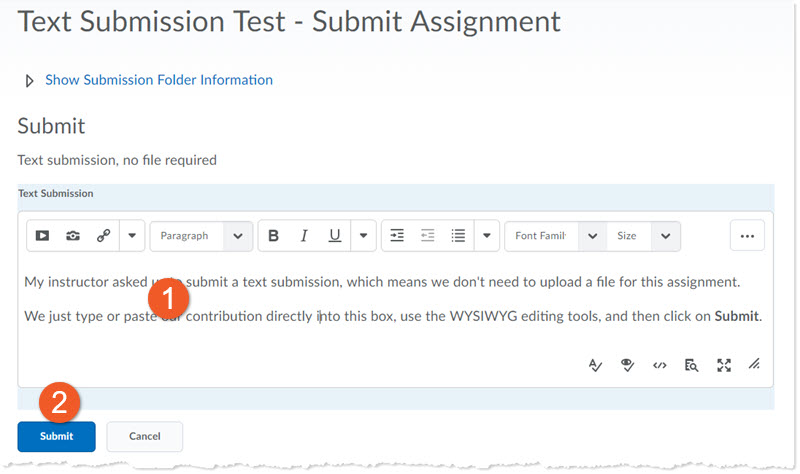The image size is (800, 474).
Task: Open the accessibility checker eye icon
Action: (x=628, y=365)
